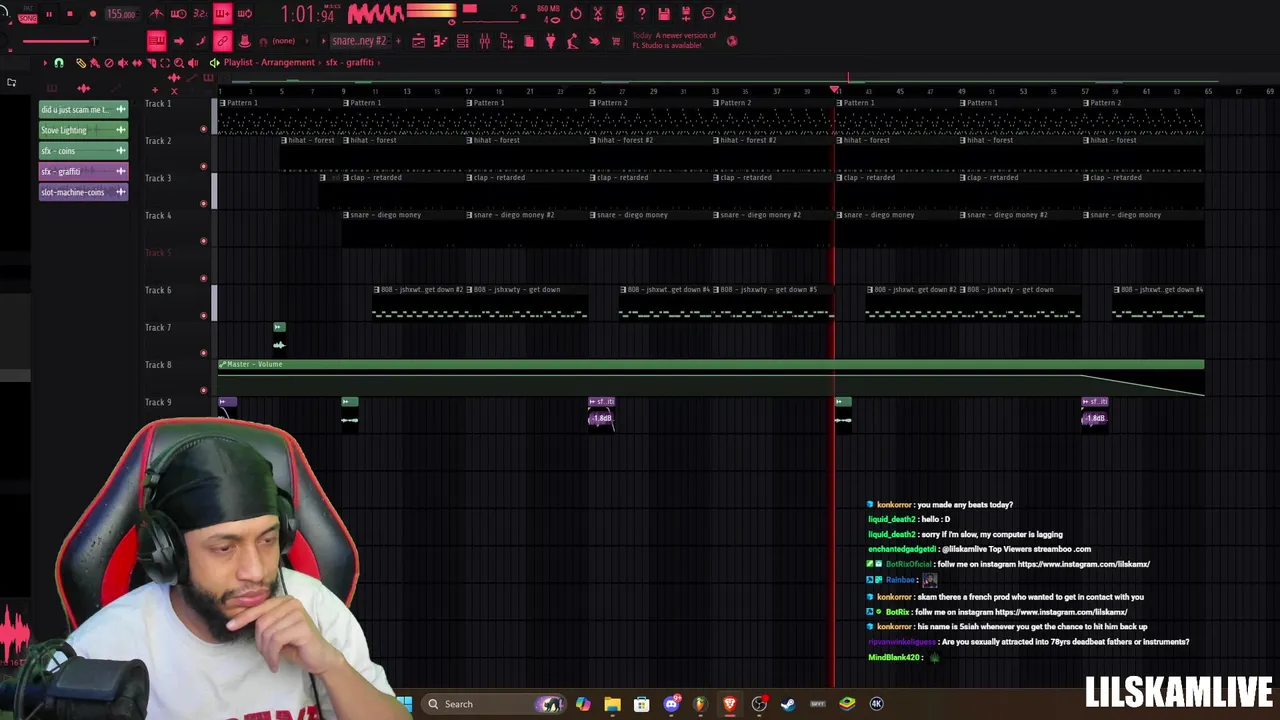Open the playlist view icon

pos(418,41)
